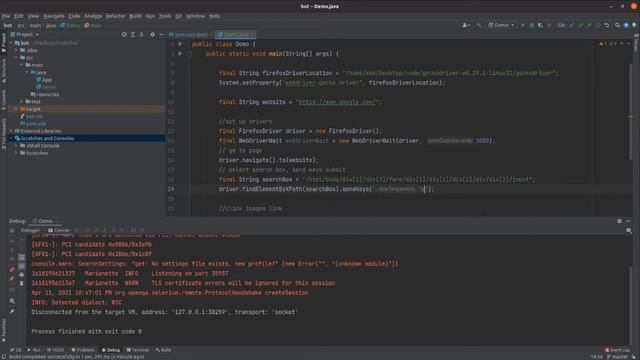Click Run with Coverage icon

tap(540, 25)
